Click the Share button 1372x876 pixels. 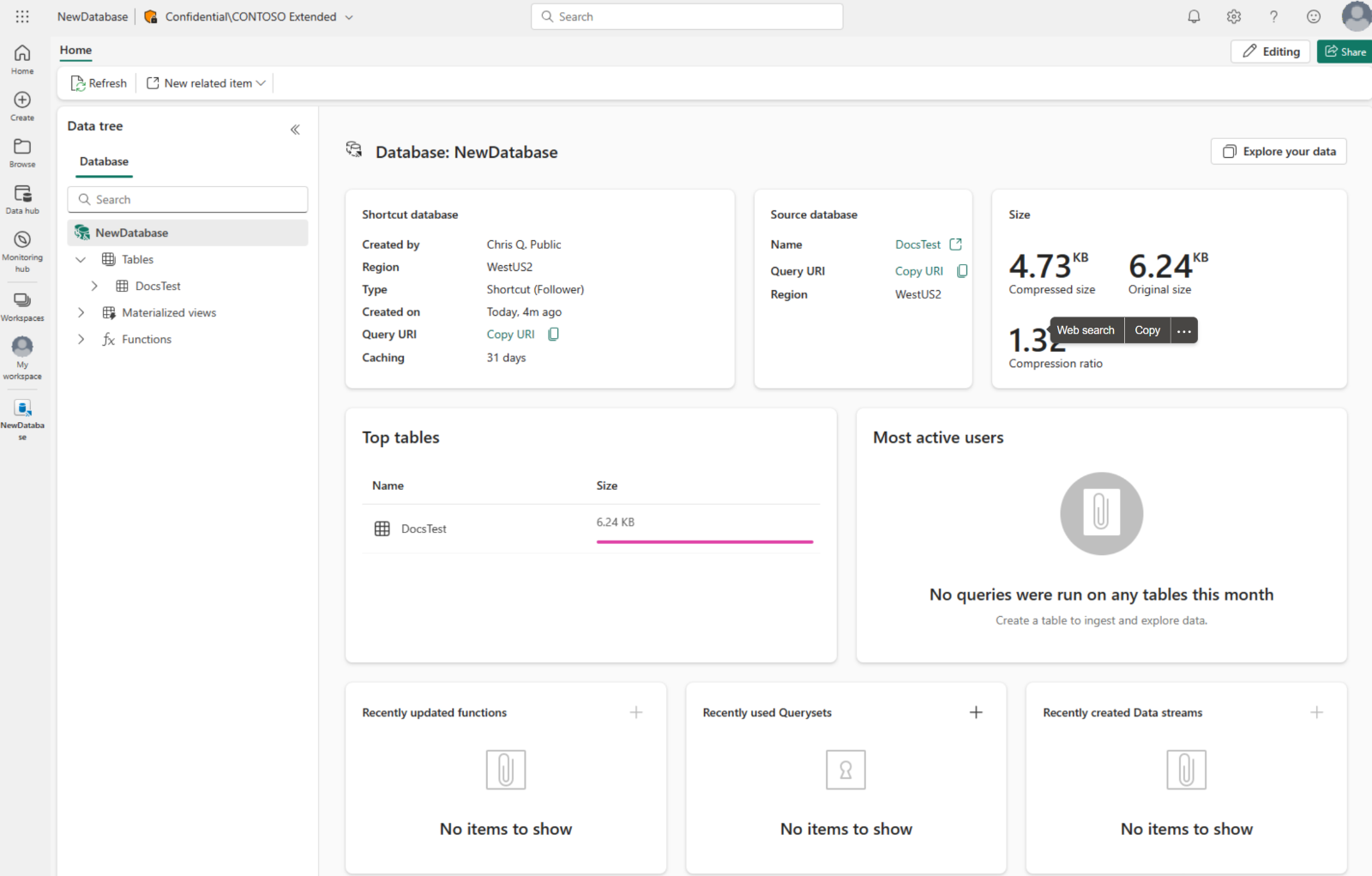pyautogui.click(x=1345, y=51)
